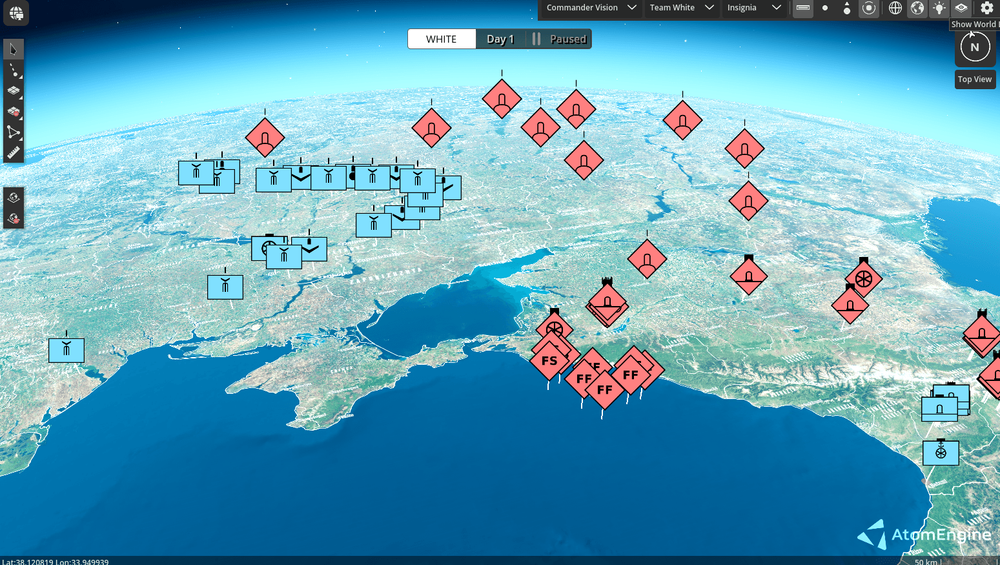The image size is (1000, 565).
Task: Open the globe network menu icon
Action: (16, 13)
